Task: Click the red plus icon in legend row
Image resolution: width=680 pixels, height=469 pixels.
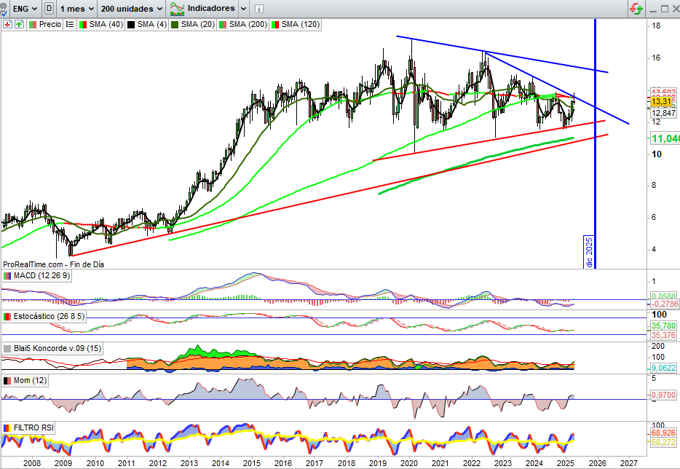Action: [7, 25]
